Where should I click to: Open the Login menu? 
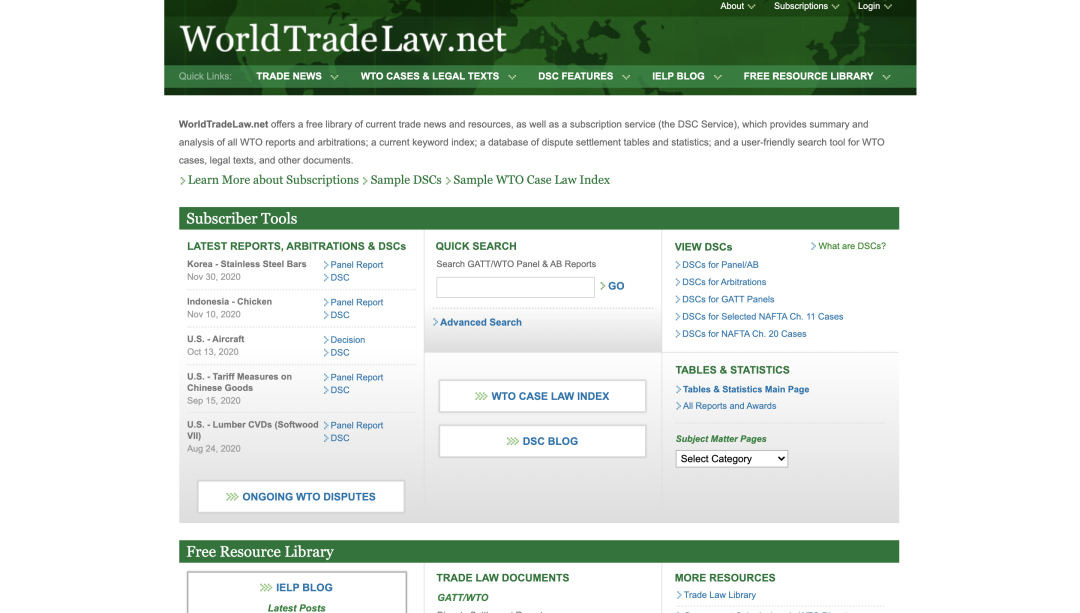(874, 6)
